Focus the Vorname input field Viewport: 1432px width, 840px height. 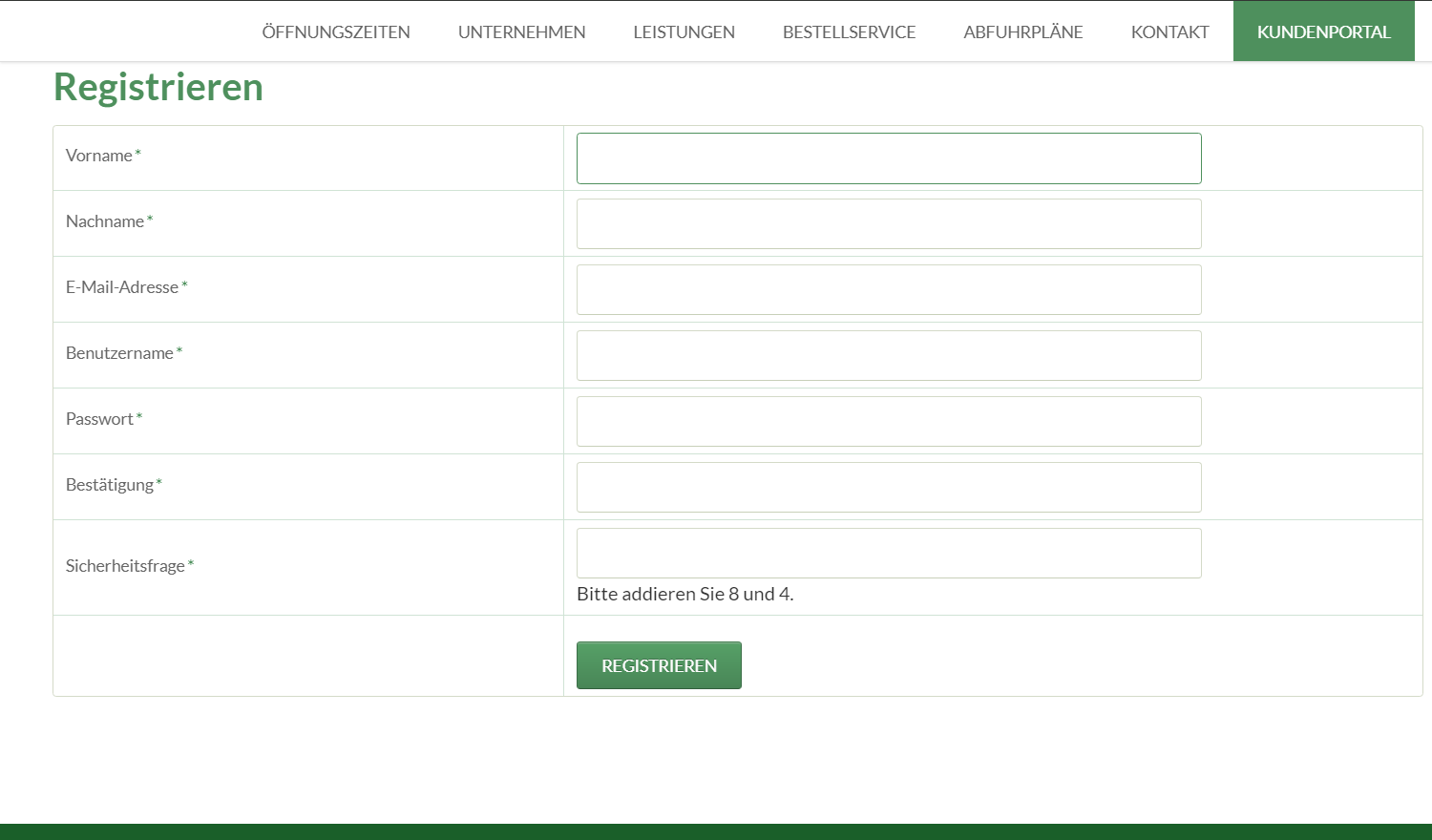(x=888, y=158)
